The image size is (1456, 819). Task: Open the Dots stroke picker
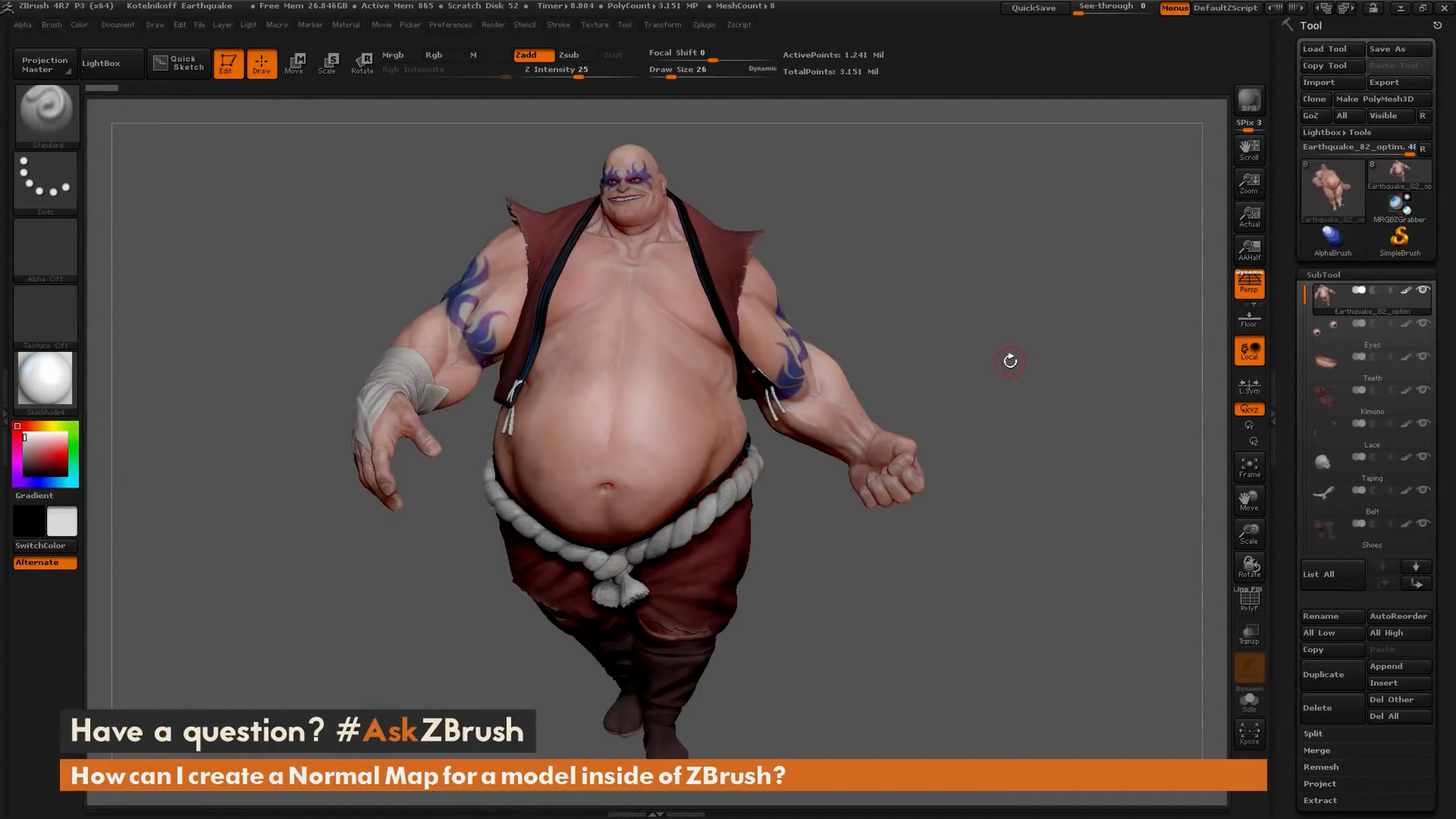click(x=45, y=183)
